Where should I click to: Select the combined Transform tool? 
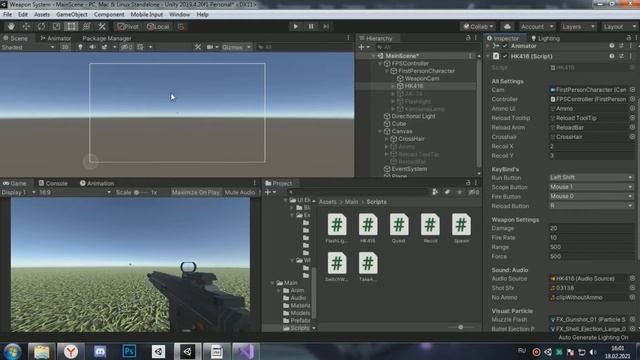coord(87,27)
